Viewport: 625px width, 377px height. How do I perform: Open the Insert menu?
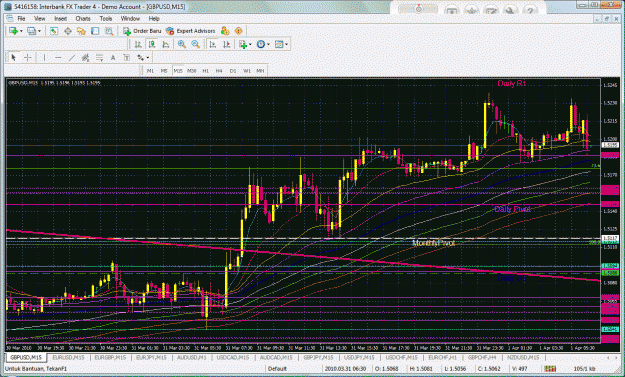point(61,19)
